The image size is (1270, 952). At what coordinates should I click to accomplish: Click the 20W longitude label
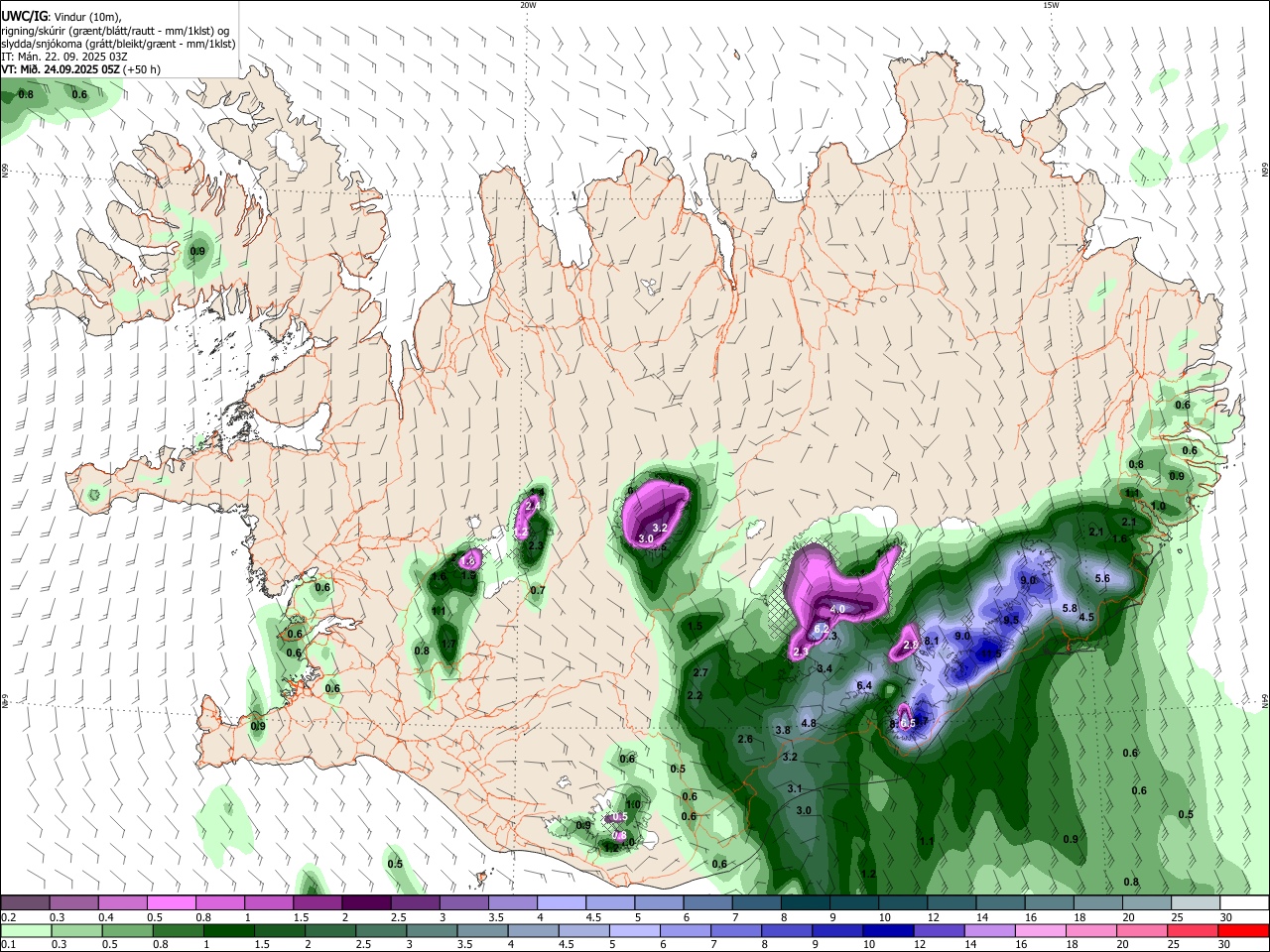coord(528,5)
